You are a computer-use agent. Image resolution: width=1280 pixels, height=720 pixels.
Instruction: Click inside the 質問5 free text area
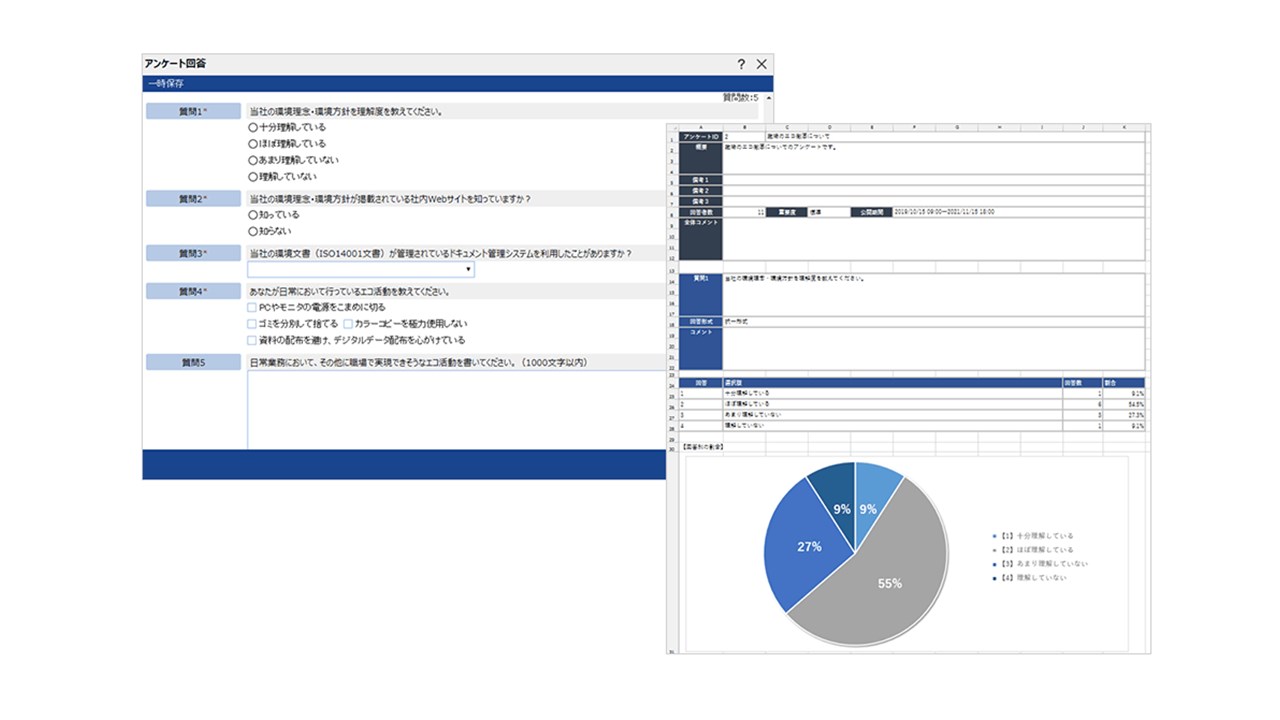[456, 410]
